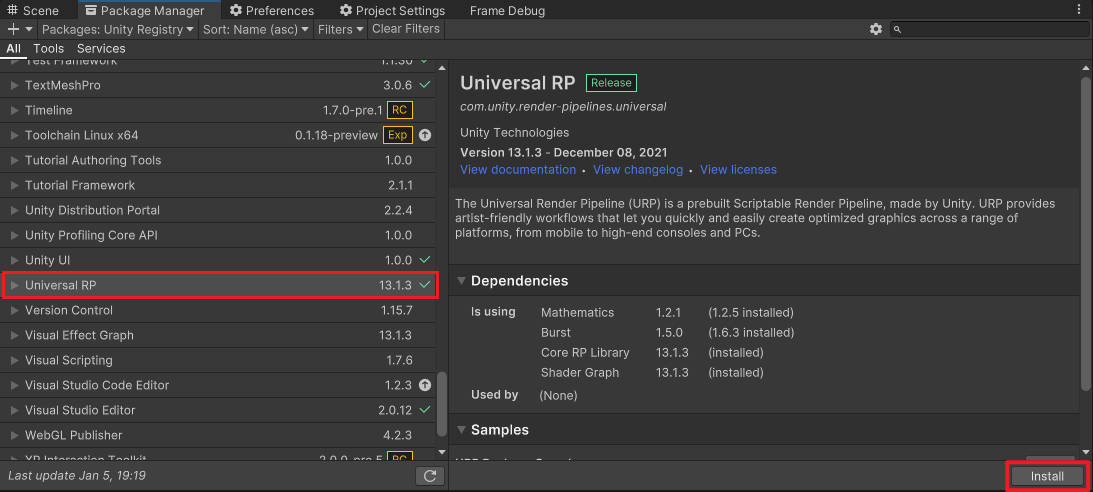
Task: Expand the Visual Scripting package versions
Action: pos(15,360)
